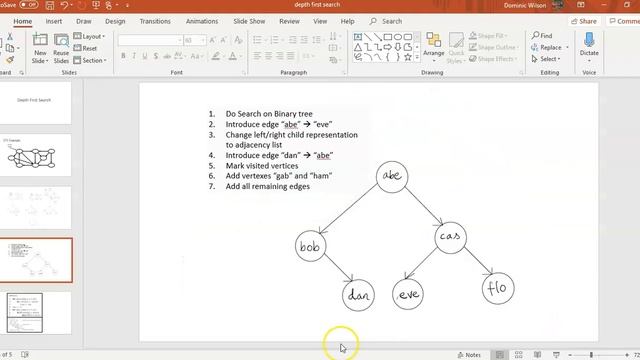Click the Notes button in status bar
This screenshot has width=640, height=360.
click(x=469, y=355)
